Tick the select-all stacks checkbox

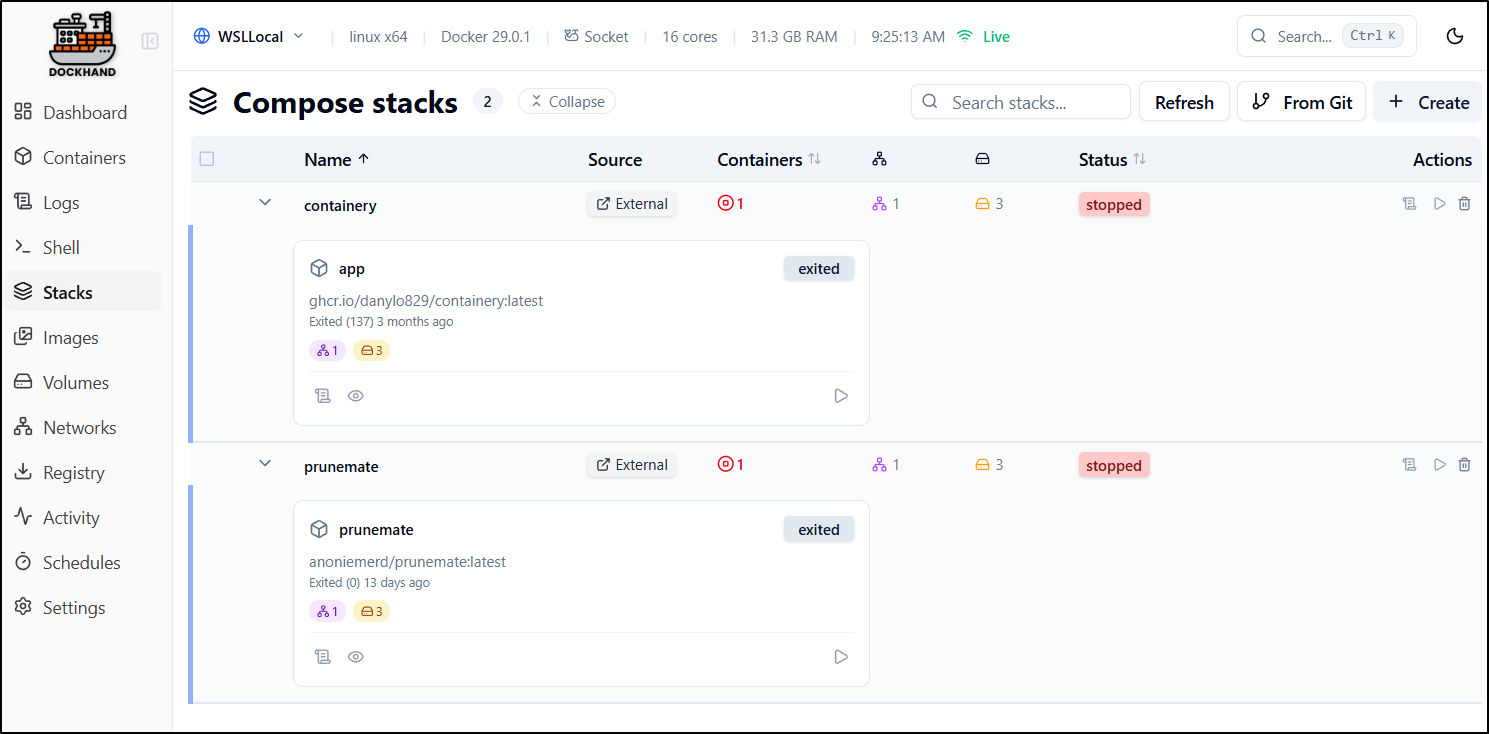click(x=207, y=159)
